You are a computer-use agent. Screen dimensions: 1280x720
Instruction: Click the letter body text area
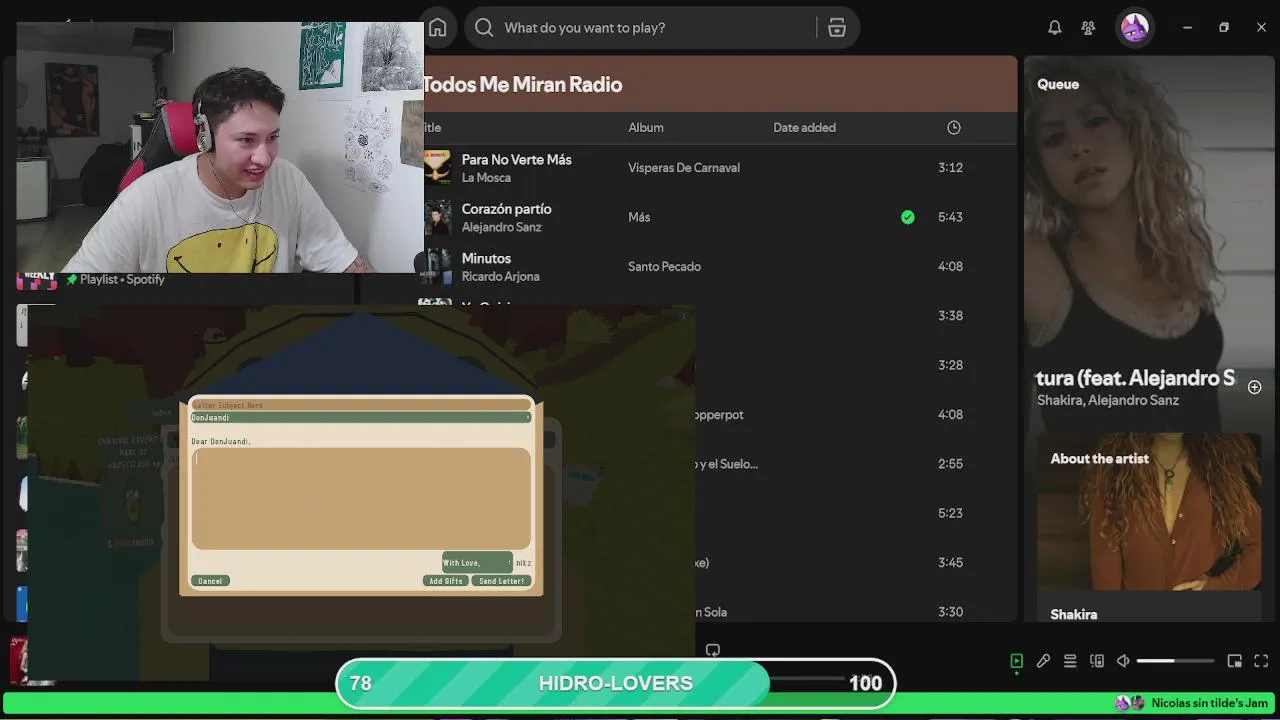pos(360,498)
